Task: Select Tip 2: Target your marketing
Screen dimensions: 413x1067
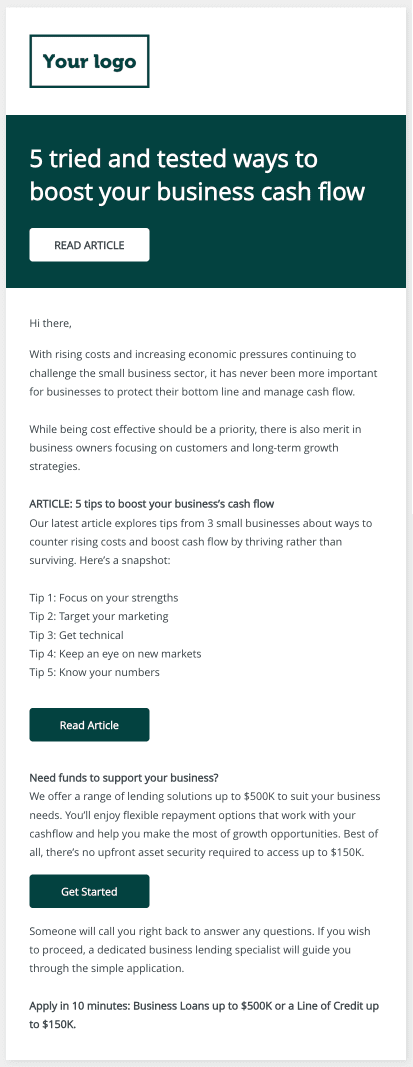Action: pyautogui.click(x=99, y=617)
